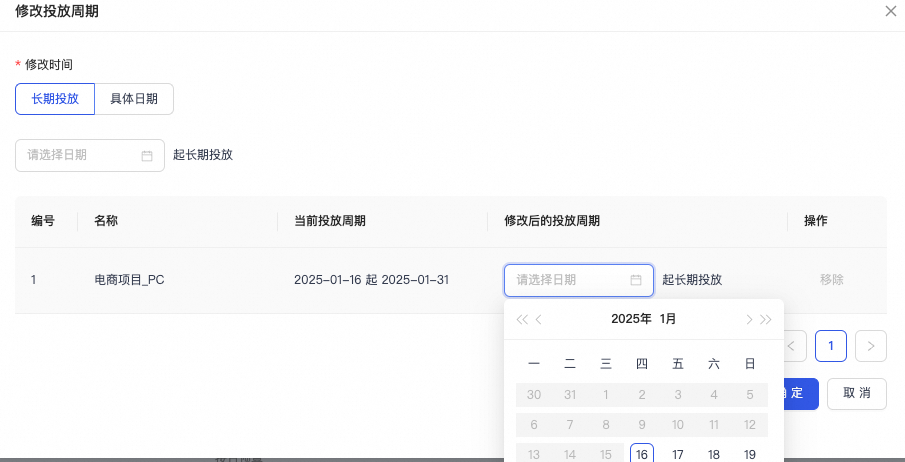Screen dimensions: 905x462
Task: Go to next page in pagination
Action: 871,346
